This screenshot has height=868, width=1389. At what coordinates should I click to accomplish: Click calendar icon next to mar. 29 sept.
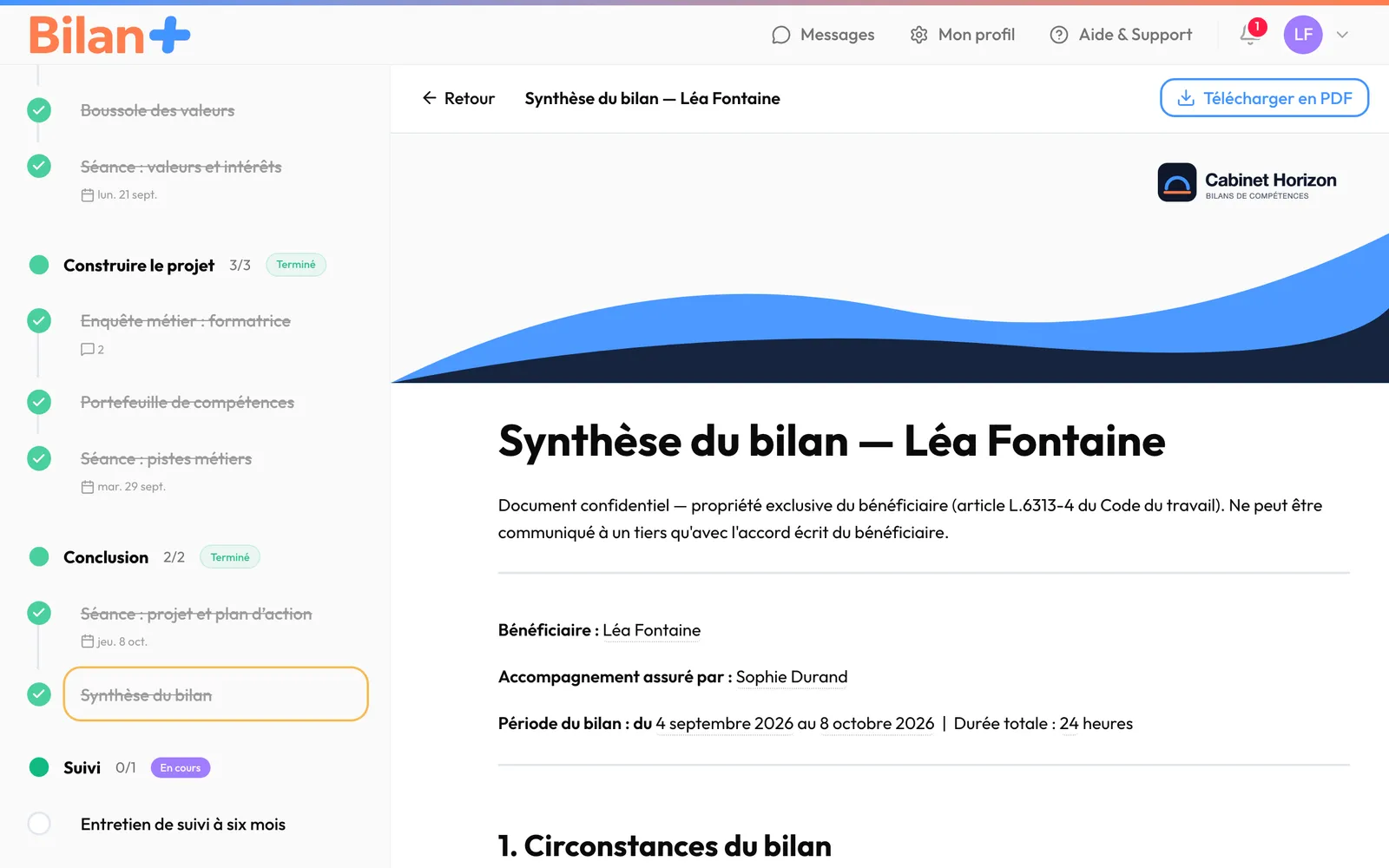pos(88,487)
